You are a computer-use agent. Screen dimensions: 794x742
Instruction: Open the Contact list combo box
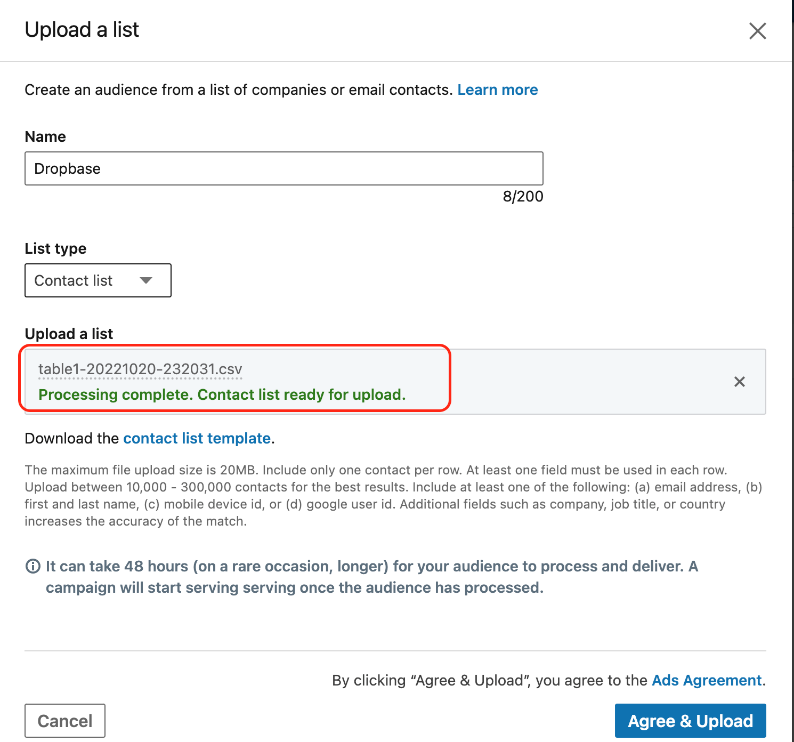97,281
